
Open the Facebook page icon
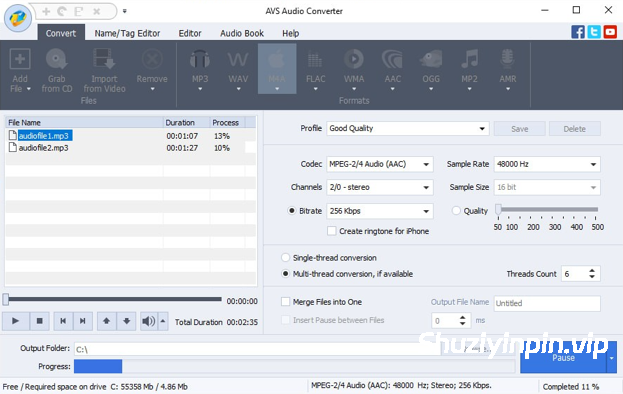578,32
